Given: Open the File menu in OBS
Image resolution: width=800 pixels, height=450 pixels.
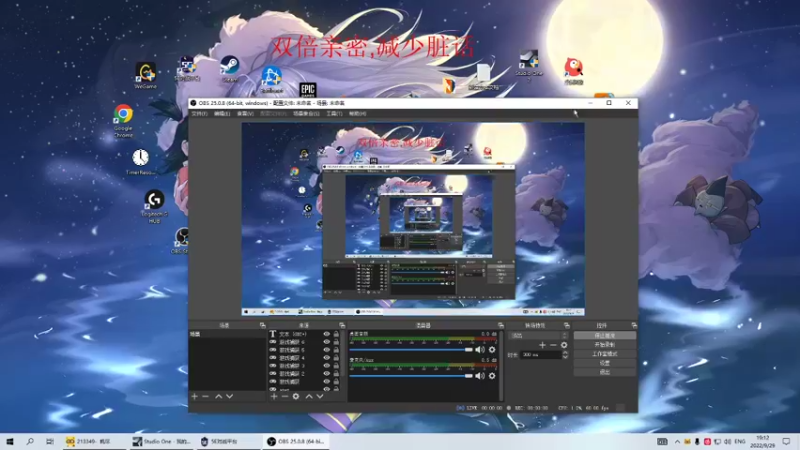Looking at the screenshot, I should tap(199, 113).
